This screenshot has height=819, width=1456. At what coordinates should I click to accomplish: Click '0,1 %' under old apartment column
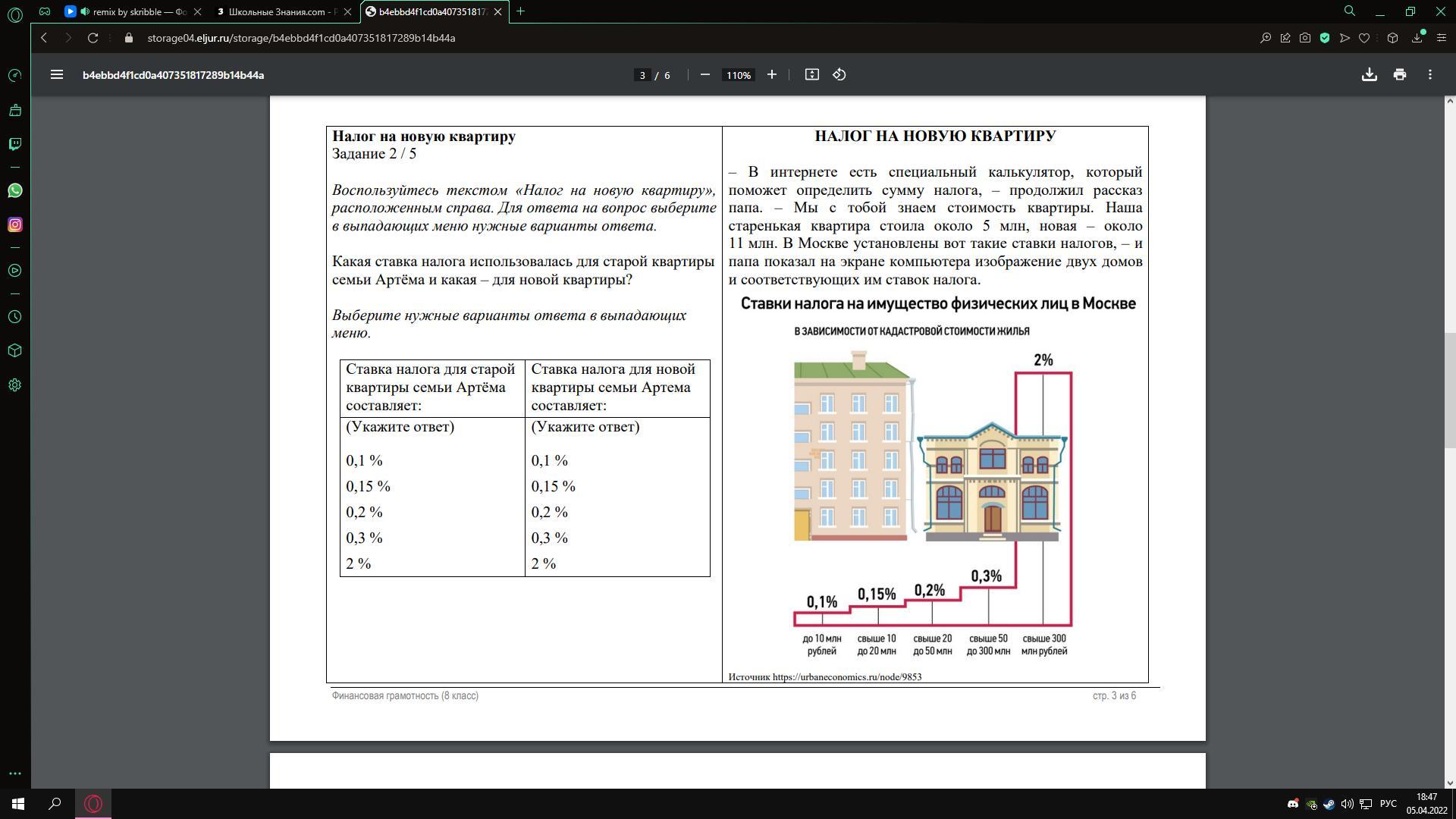[x=365, y=461]
